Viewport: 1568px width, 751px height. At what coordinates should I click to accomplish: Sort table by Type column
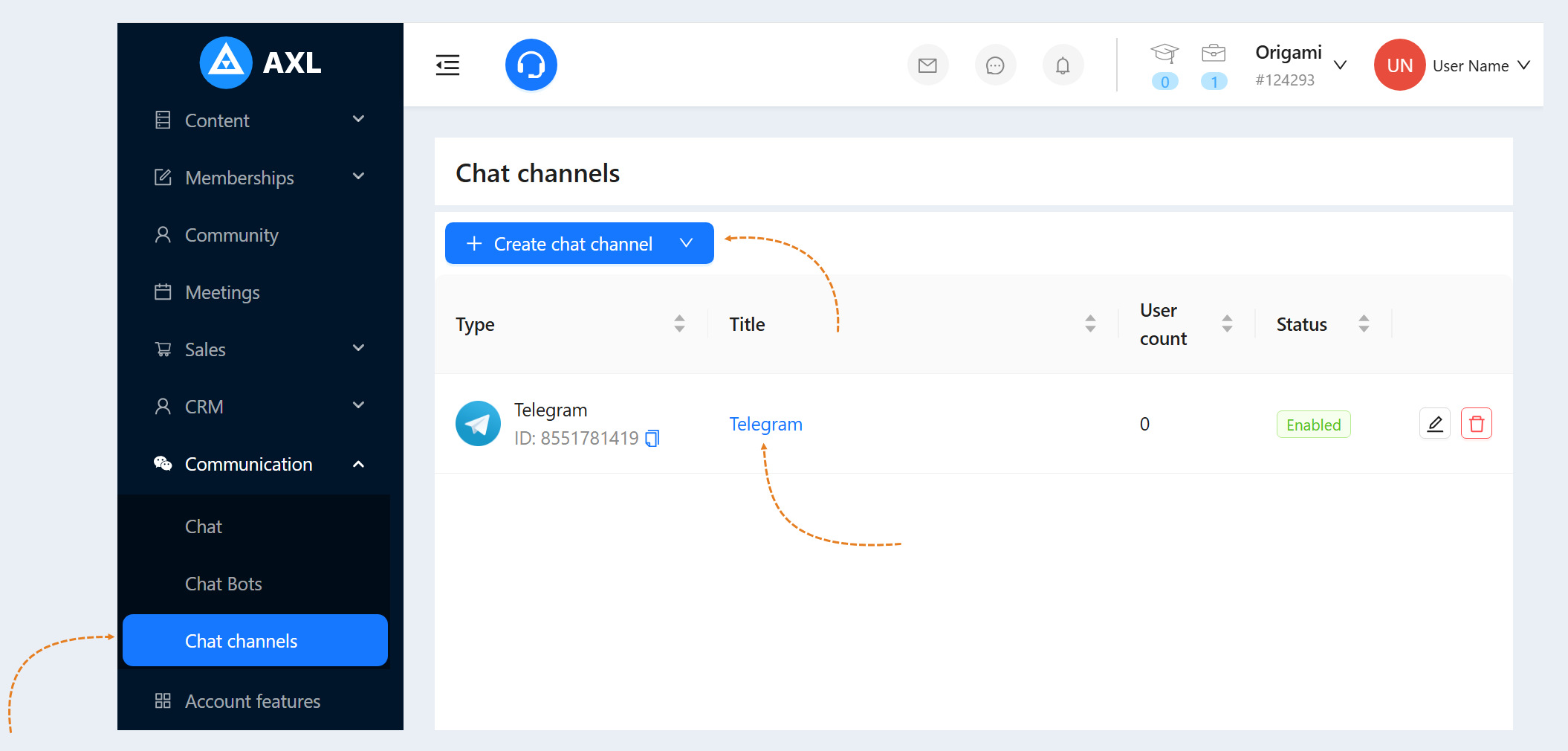[x=679, y=323]
